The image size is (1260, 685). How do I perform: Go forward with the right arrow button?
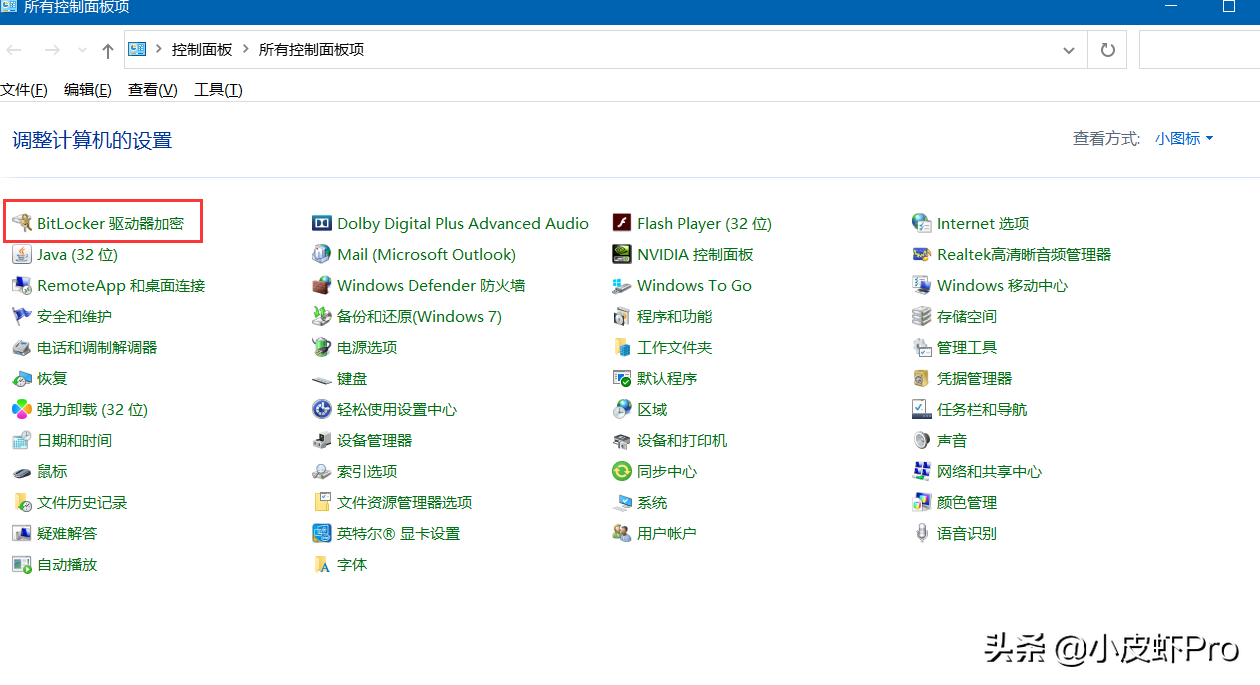tap(52, 50)
